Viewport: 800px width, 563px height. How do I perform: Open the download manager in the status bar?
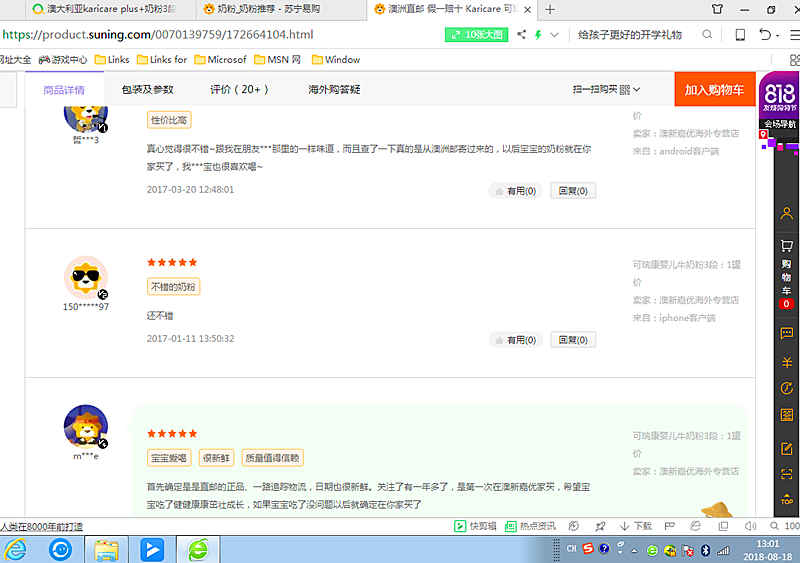pos(636,526)
